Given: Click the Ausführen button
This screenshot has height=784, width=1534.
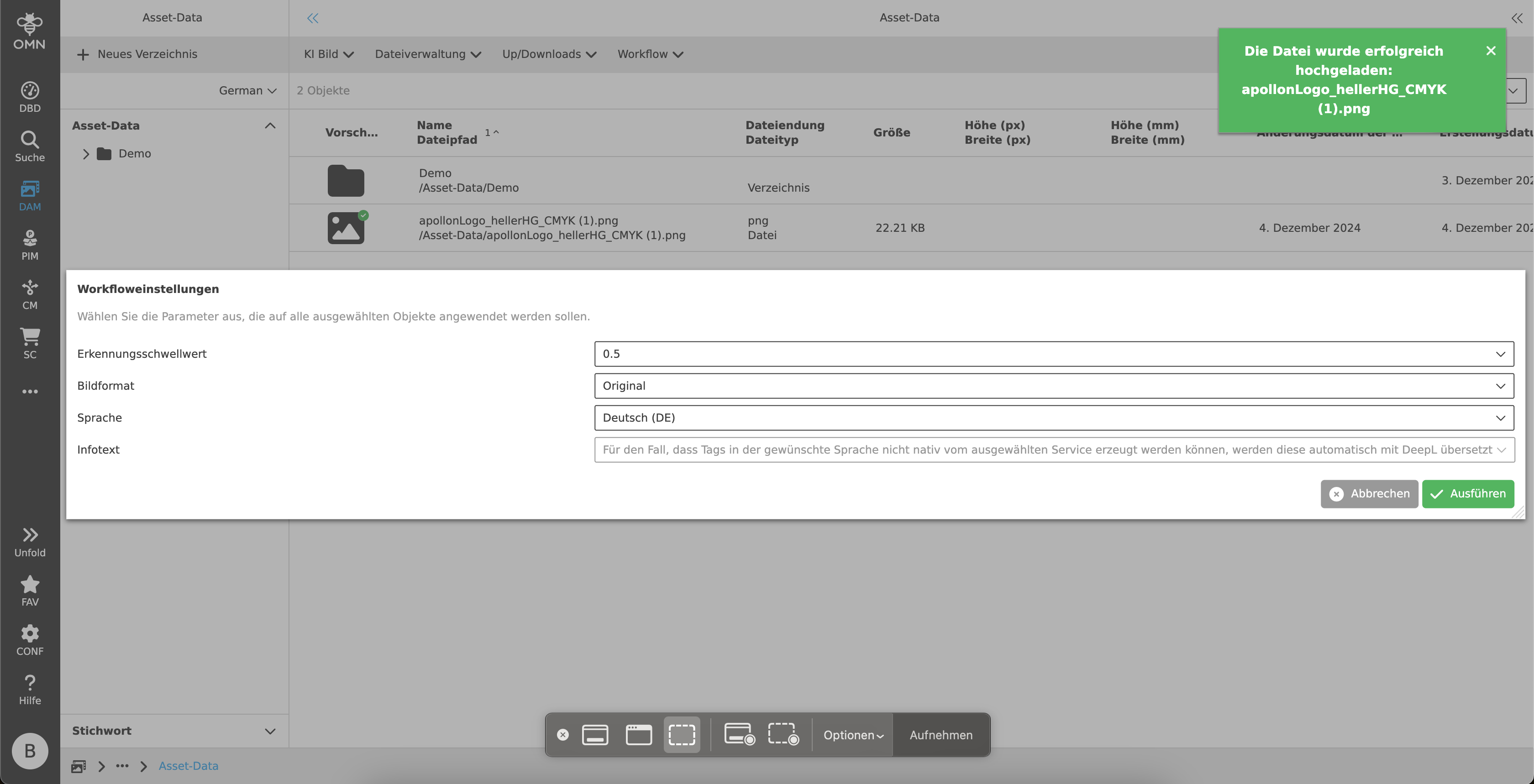Looking at the screenshot, I should 1467,493.
